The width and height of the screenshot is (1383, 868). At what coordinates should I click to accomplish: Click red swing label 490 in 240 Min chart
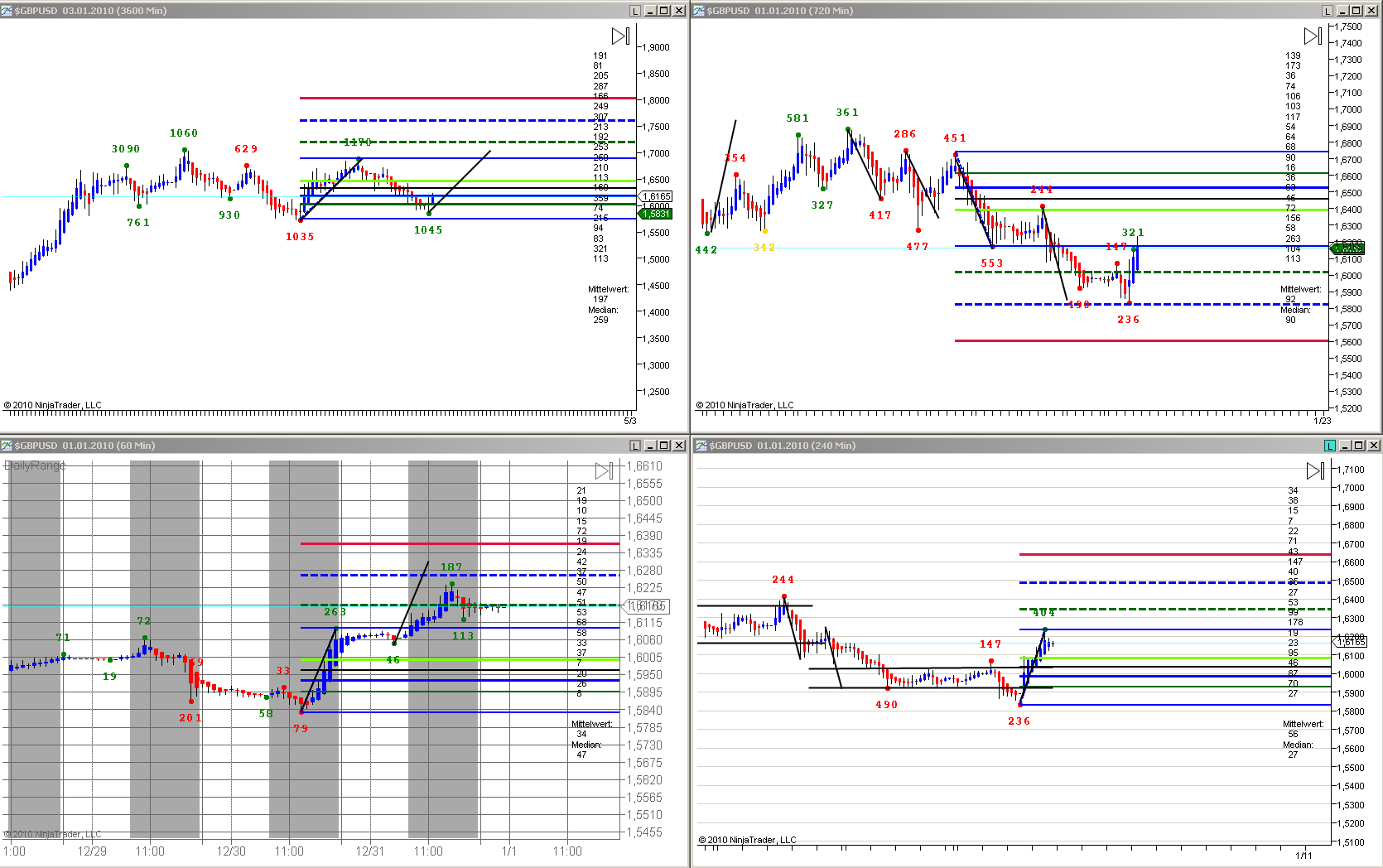[886, 705]
